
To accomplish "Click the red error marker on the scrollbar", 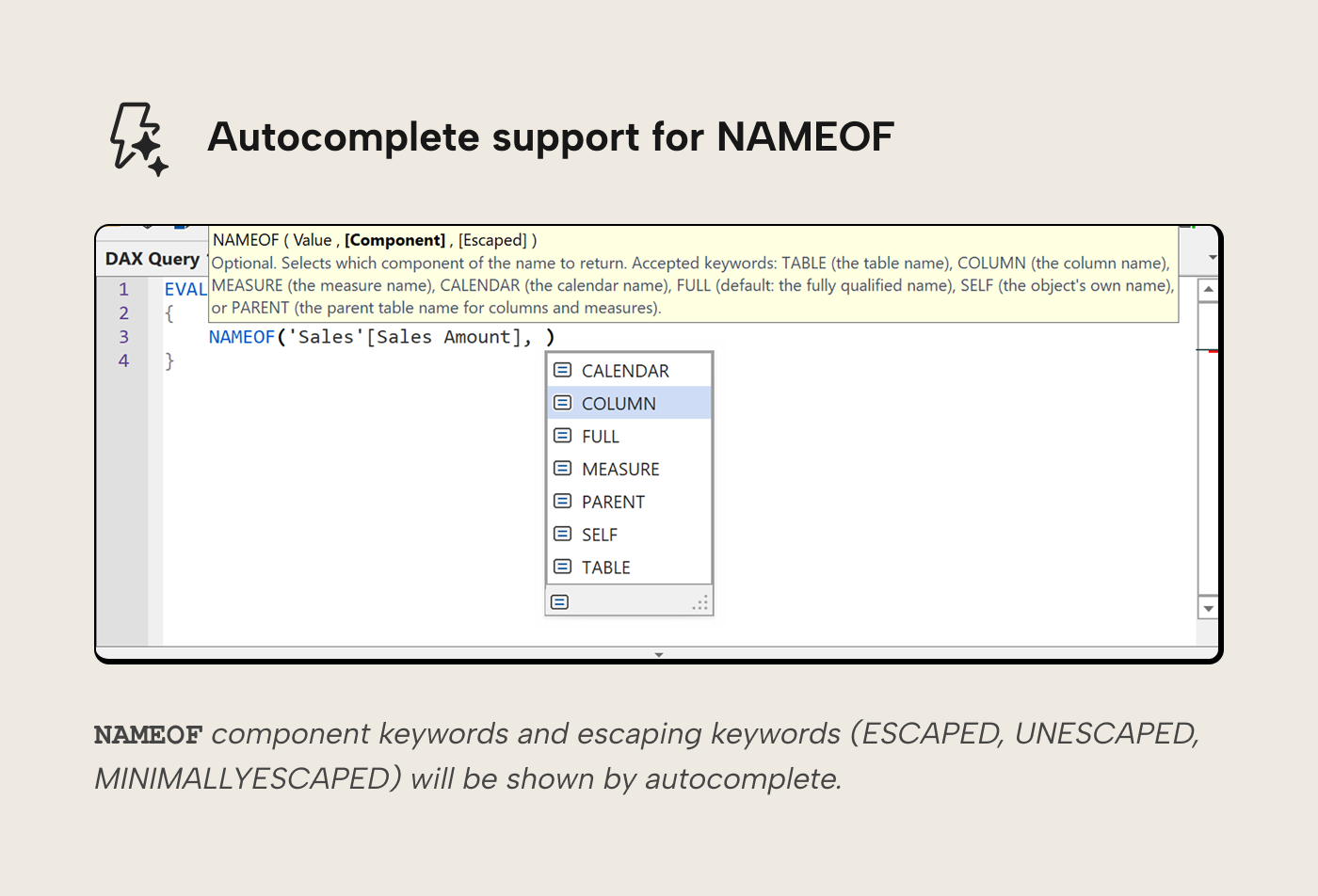I will [1214, 351].
